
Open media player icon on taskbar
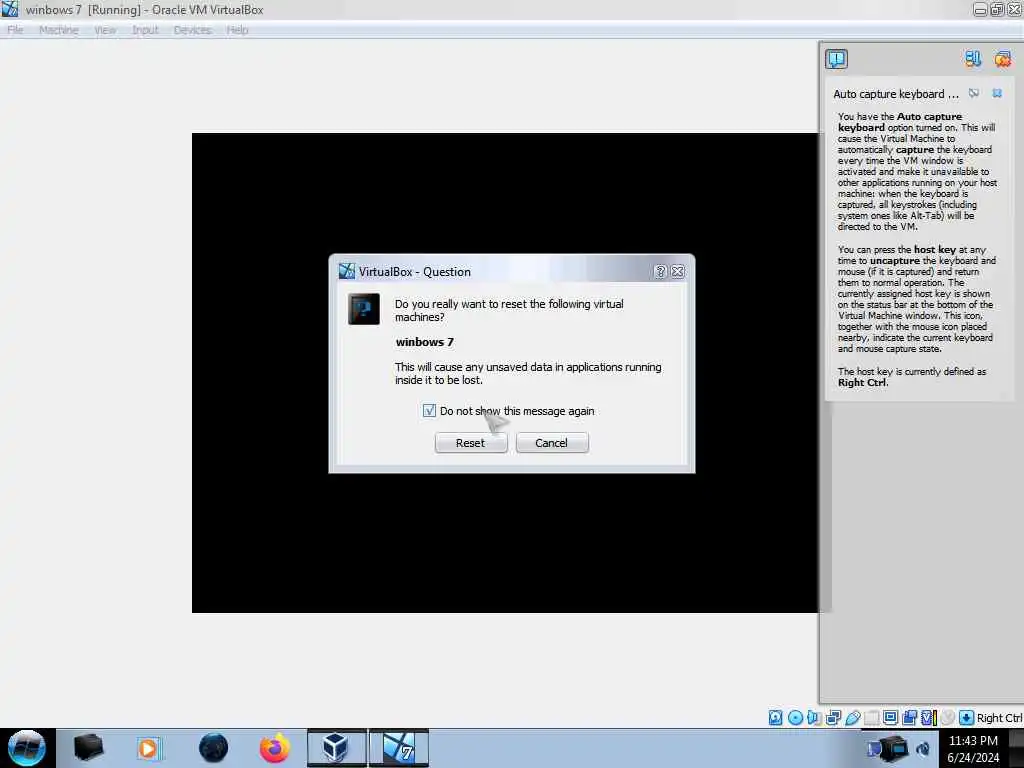coord(148,748)
